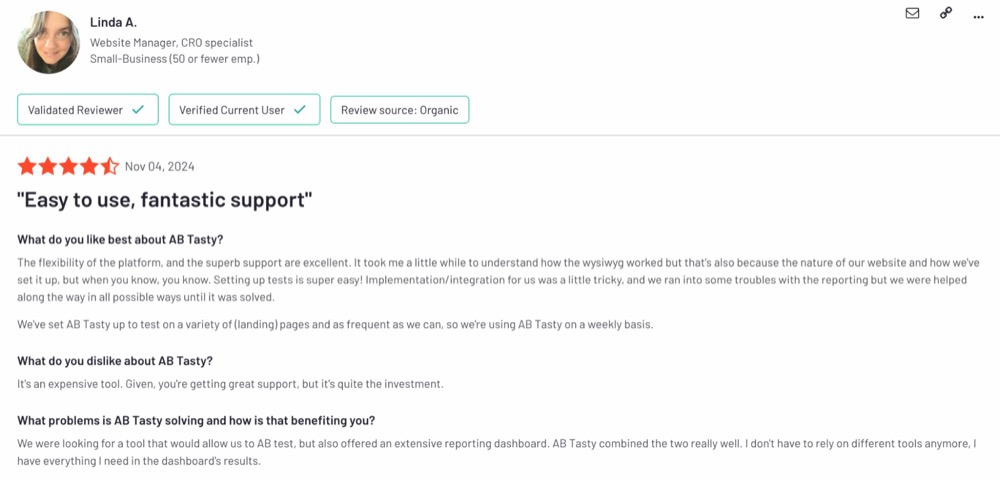Screen dimensions: 1000x482
Task: Click the Verified Current User checkmark
Action: [x=299, y=110]
